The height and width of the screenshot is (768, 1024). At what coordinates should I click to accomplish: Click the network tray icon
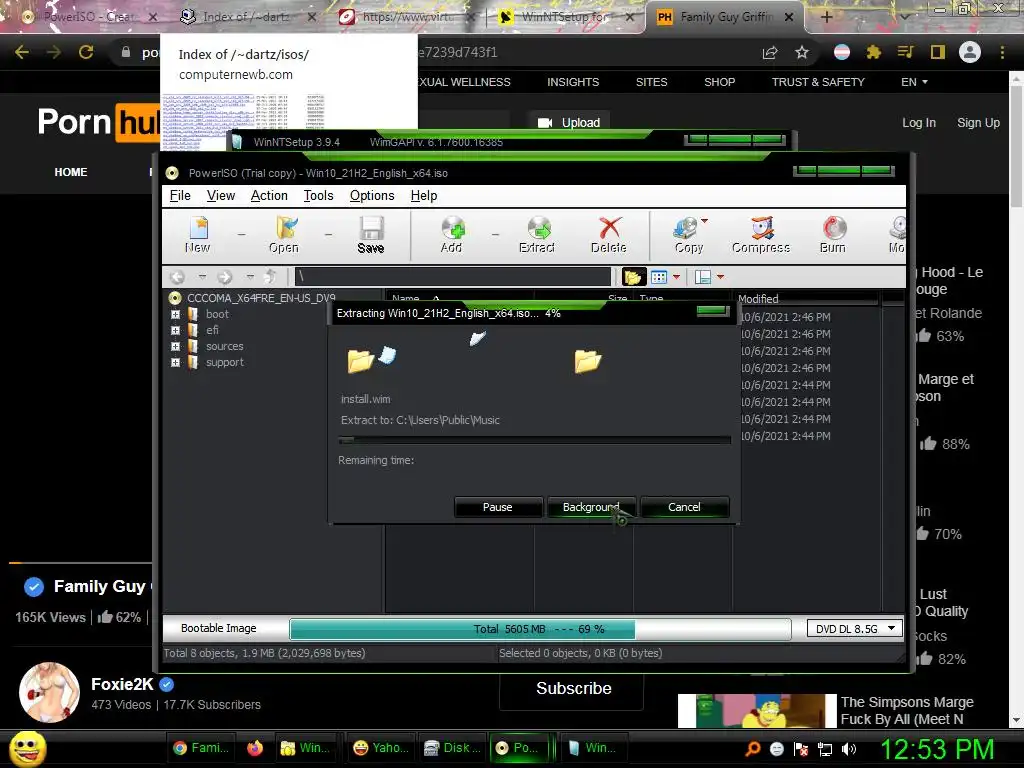click(825, 749)
